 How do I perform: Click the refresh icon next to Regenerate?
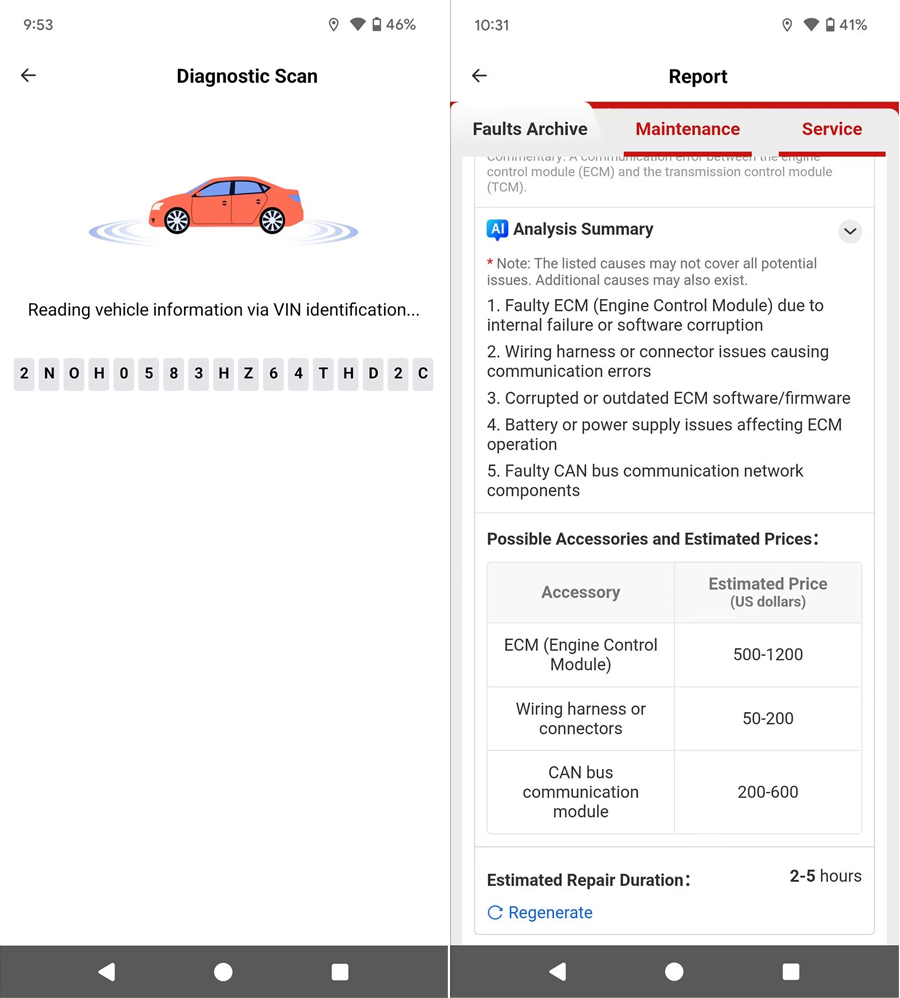pos(495,912)
